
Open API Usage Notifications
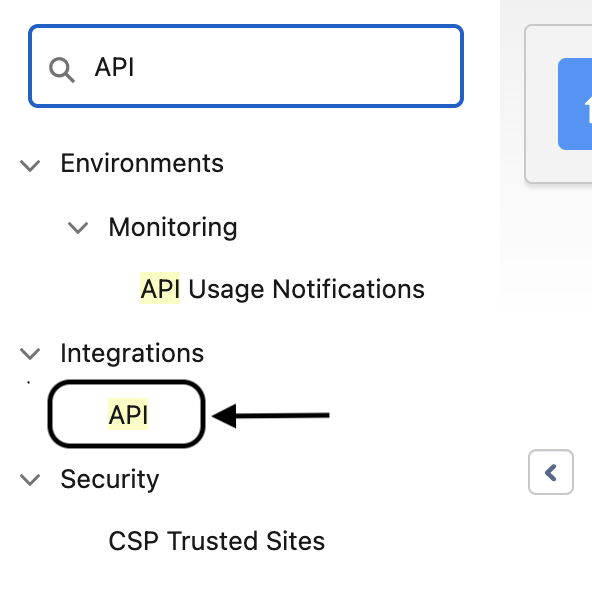[x=282, y=289]
